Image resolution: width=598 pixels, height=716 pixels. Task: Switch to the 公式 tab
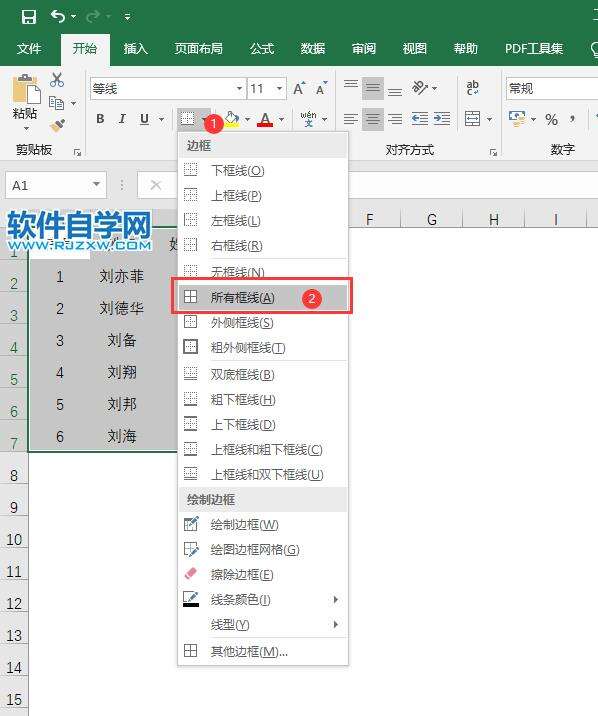(262, 49)
